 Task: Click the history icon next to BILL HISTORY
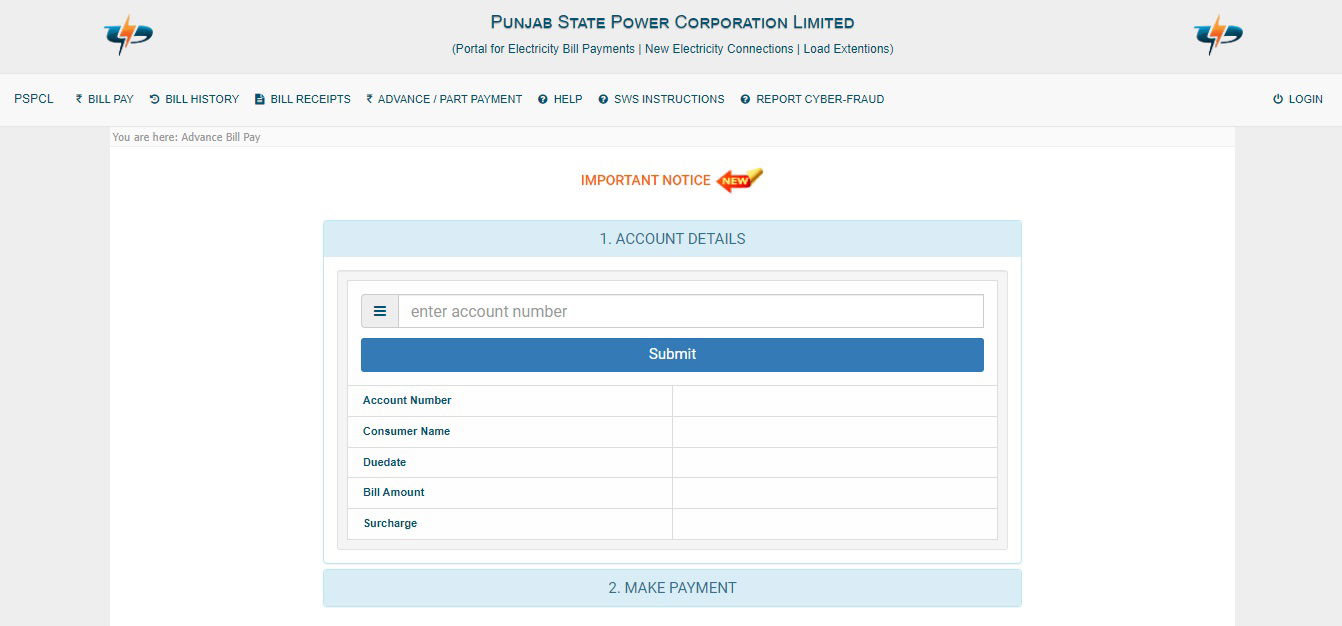[x=155, y=99]
